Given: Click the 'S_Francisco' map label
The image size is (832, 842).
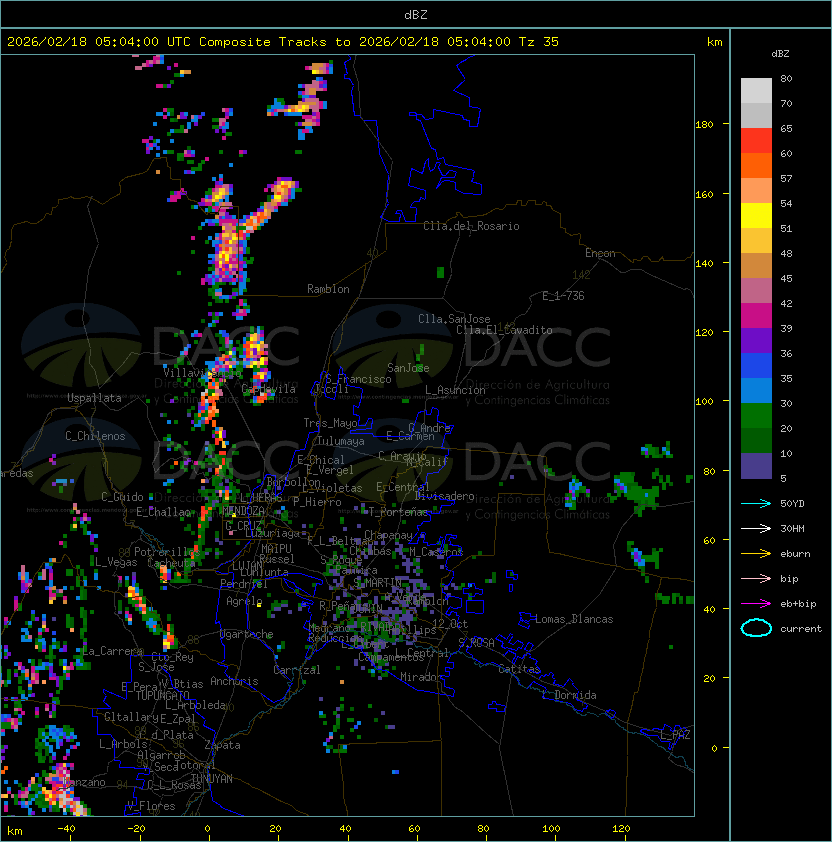Looking at the screenshot, I should [x=358, y=380].
